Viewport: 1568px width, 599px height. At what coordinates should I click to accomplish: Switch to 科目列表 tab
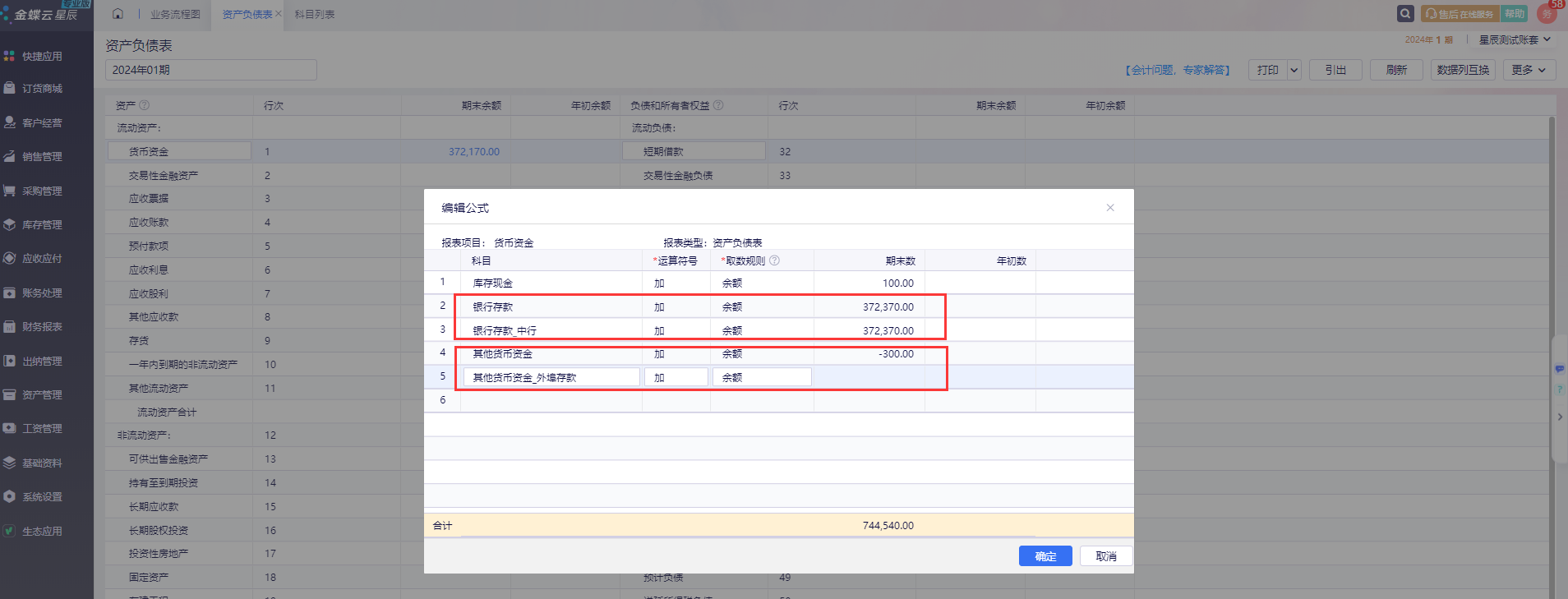pos(315,14)
